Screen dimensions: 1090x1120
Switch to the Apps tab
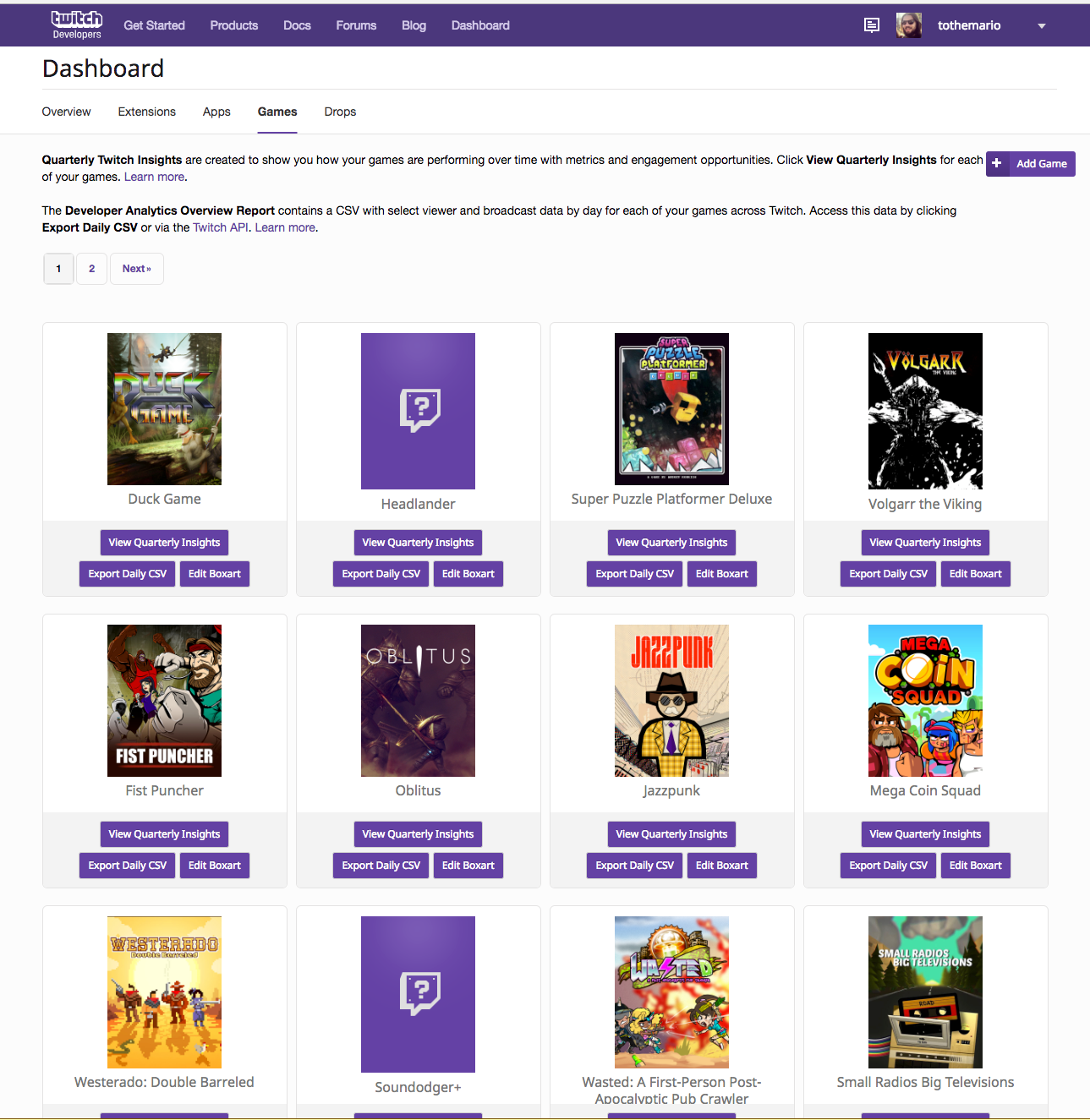click(x=216, y=112)
